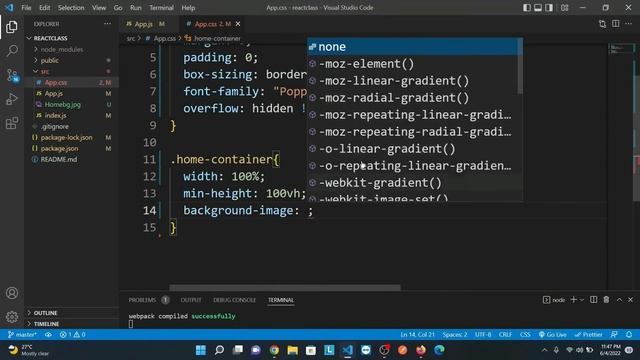The width and height of the screenshot is (640, 360).
Task: Switch to the OUTPUT panel tab
Action: (191, 300)
